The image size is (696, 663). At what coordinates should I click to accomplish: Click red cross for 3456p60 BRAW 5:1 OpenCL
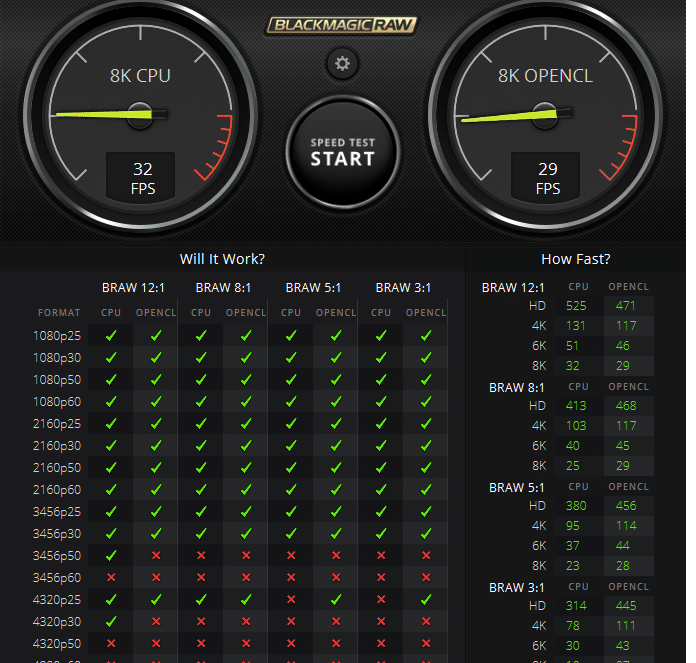point(336,577)
